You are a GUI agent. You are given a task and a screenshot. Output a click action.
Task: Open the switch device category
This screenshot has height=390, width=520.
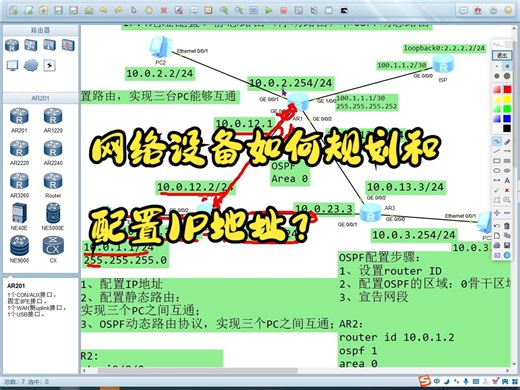tap(31, 45)
